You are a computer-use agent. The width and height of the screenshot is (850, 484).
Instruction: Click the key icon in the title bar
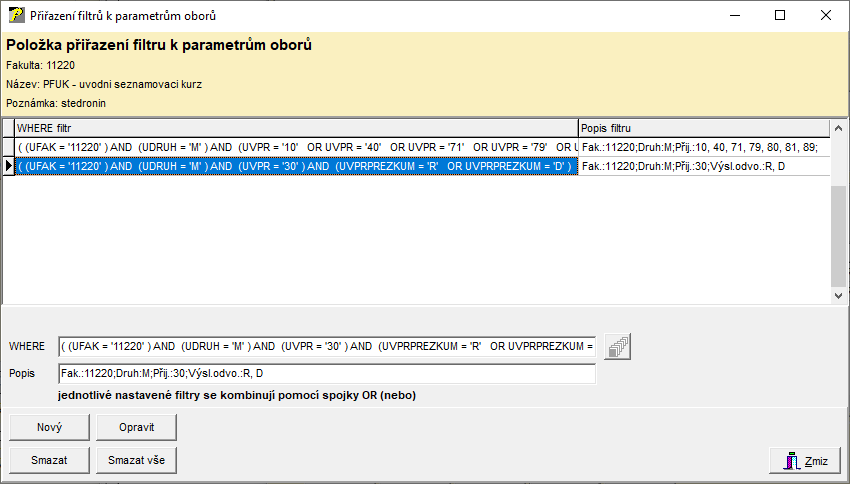coord(17,16)
